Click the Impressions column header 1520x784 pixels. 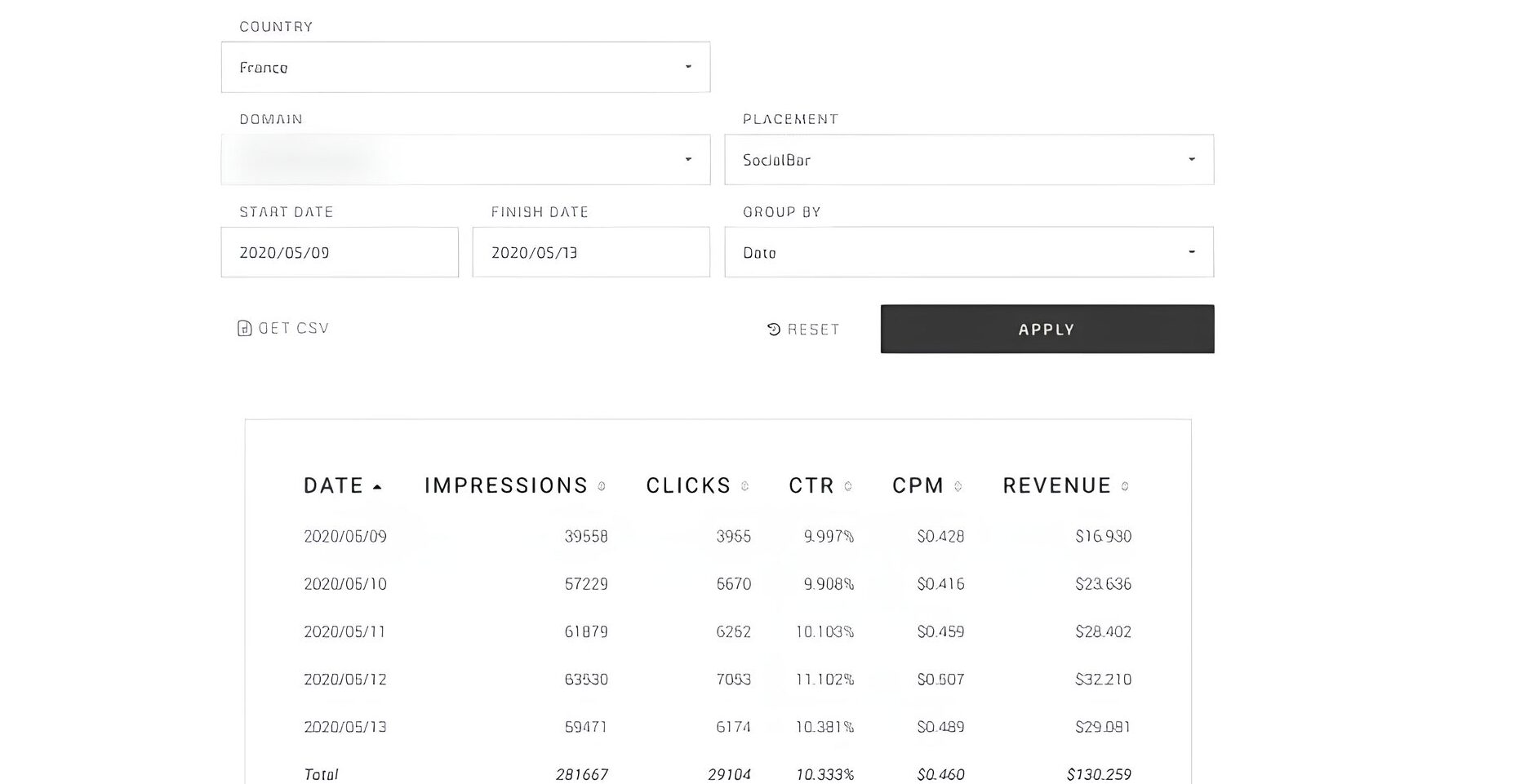pyautogui.click(x=505, y=486)
